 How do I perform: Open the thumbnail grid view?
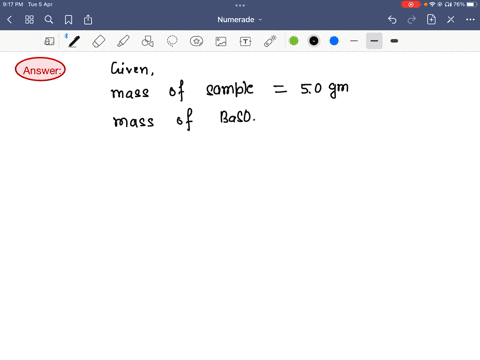(29, 20)
